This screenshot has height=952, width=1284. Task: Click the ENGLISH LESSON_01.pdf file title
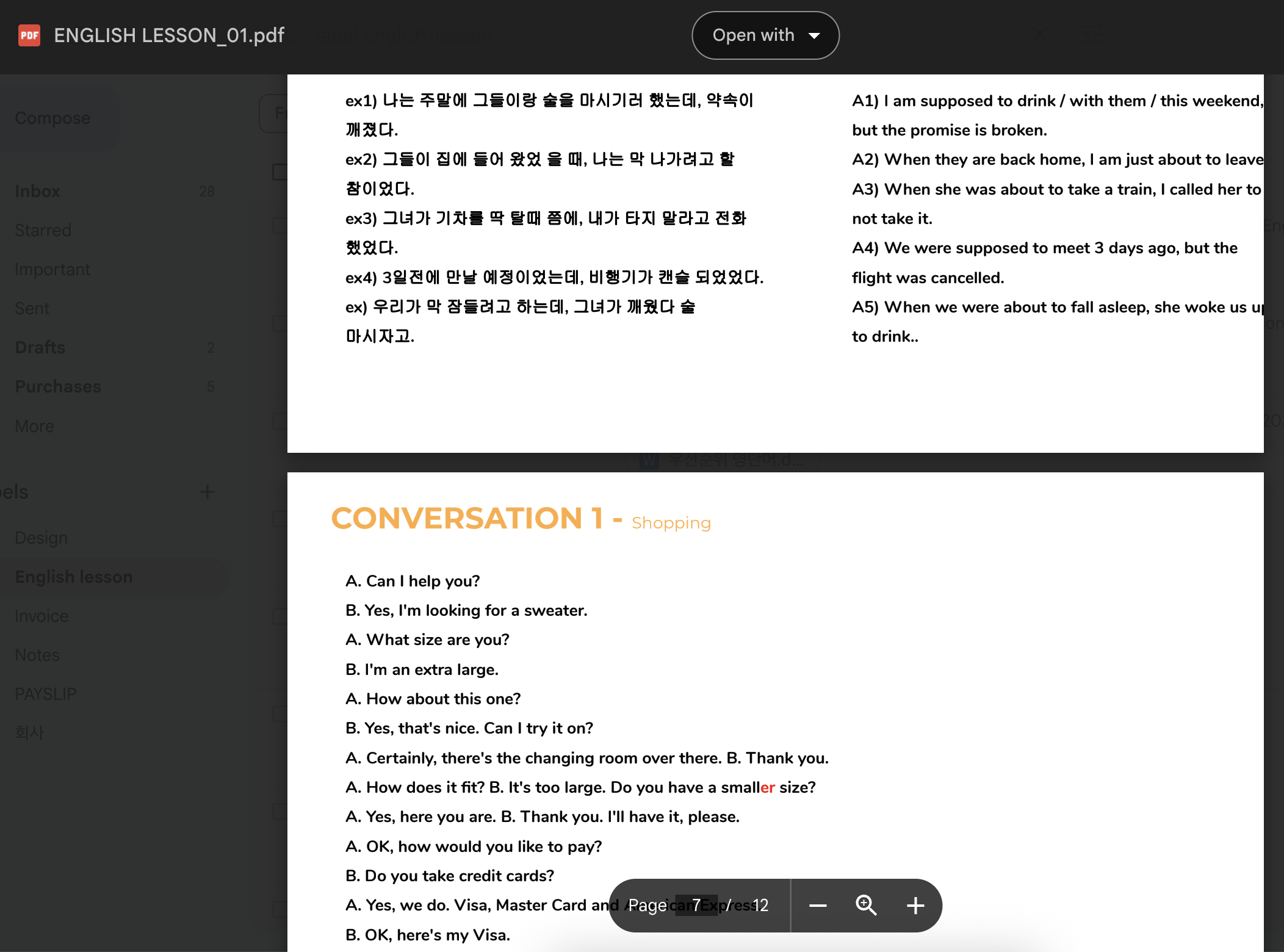pyautogui.click(x=169, y=35)
